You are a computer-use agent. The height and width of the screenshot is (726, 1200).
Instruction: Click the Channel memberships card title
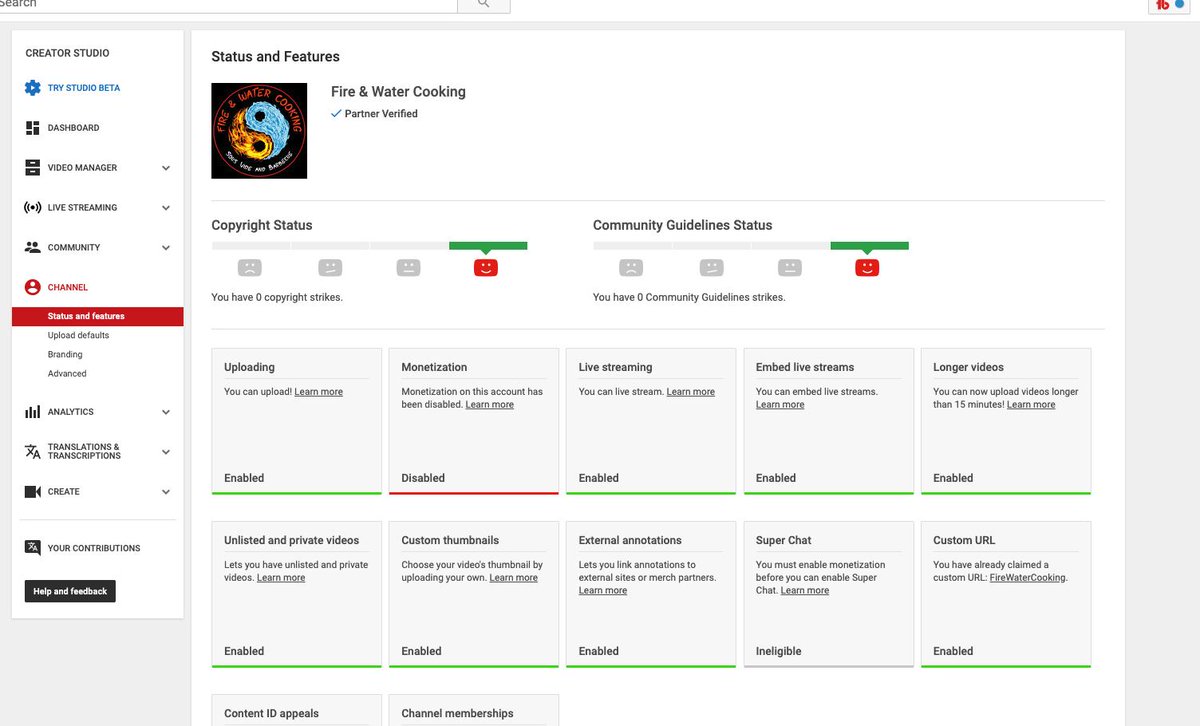[457, 713]
